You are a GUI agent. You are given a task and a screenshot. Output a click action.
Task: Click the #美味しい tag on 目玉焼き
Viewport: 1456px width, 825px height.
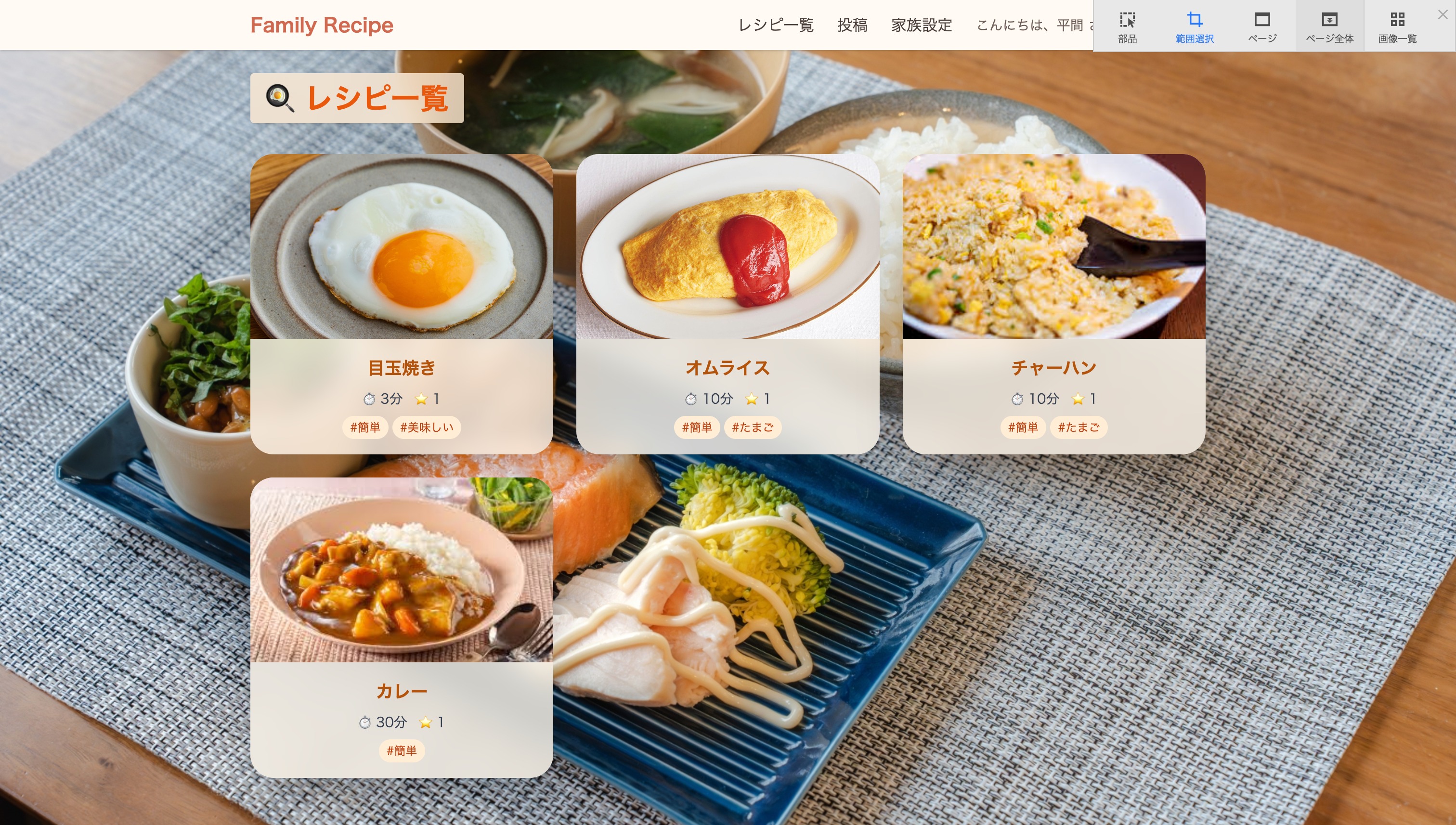(x=426, y=427)
